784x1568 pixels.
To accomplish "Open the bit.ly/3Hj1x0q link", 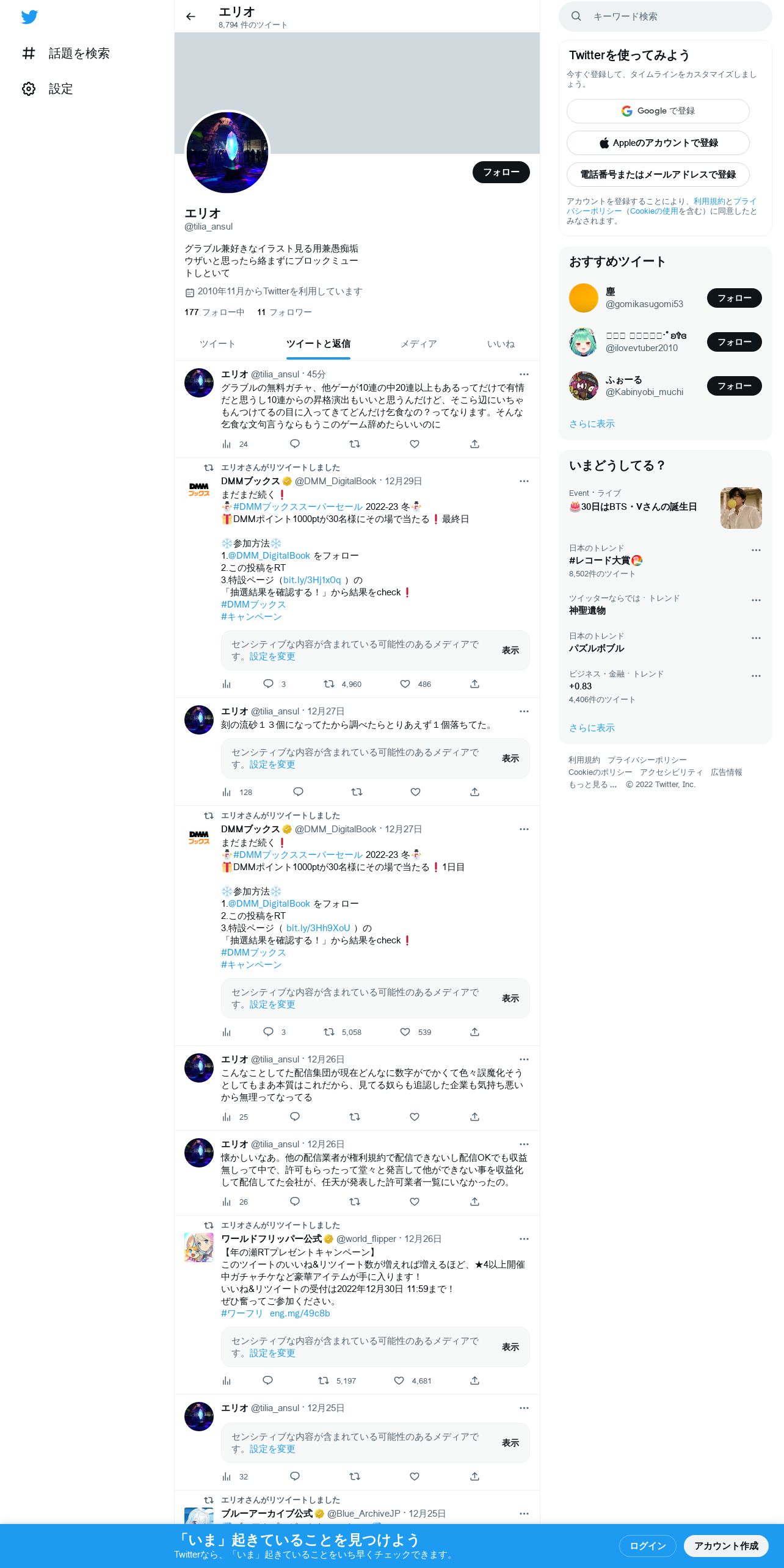I will 312,580.
